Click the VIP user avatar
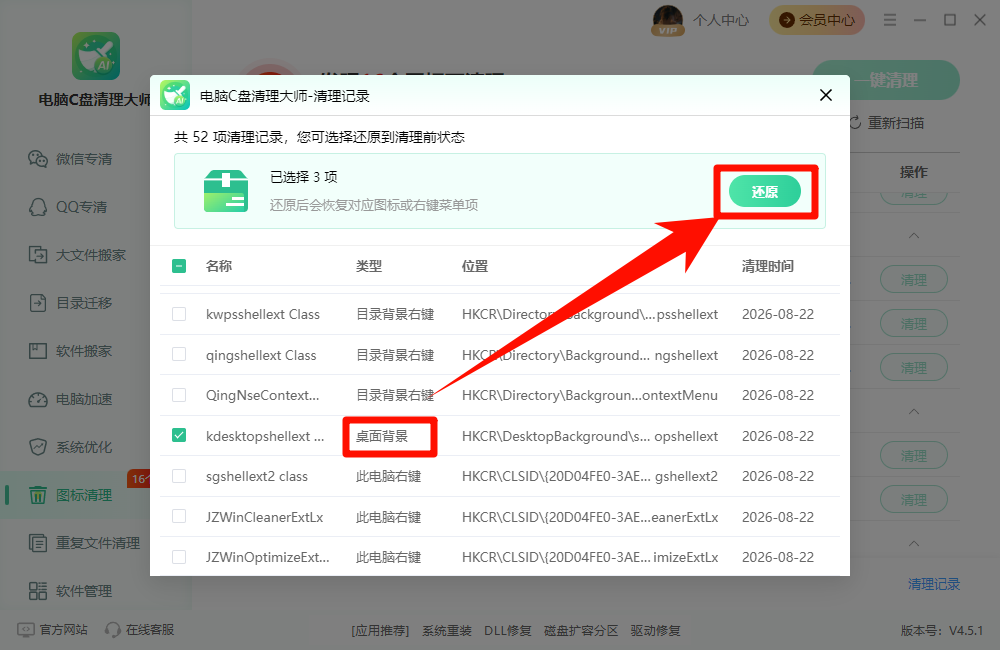The width and height of the screenshot is (1000, 650). pyautogui.click(x=668, y=20)
